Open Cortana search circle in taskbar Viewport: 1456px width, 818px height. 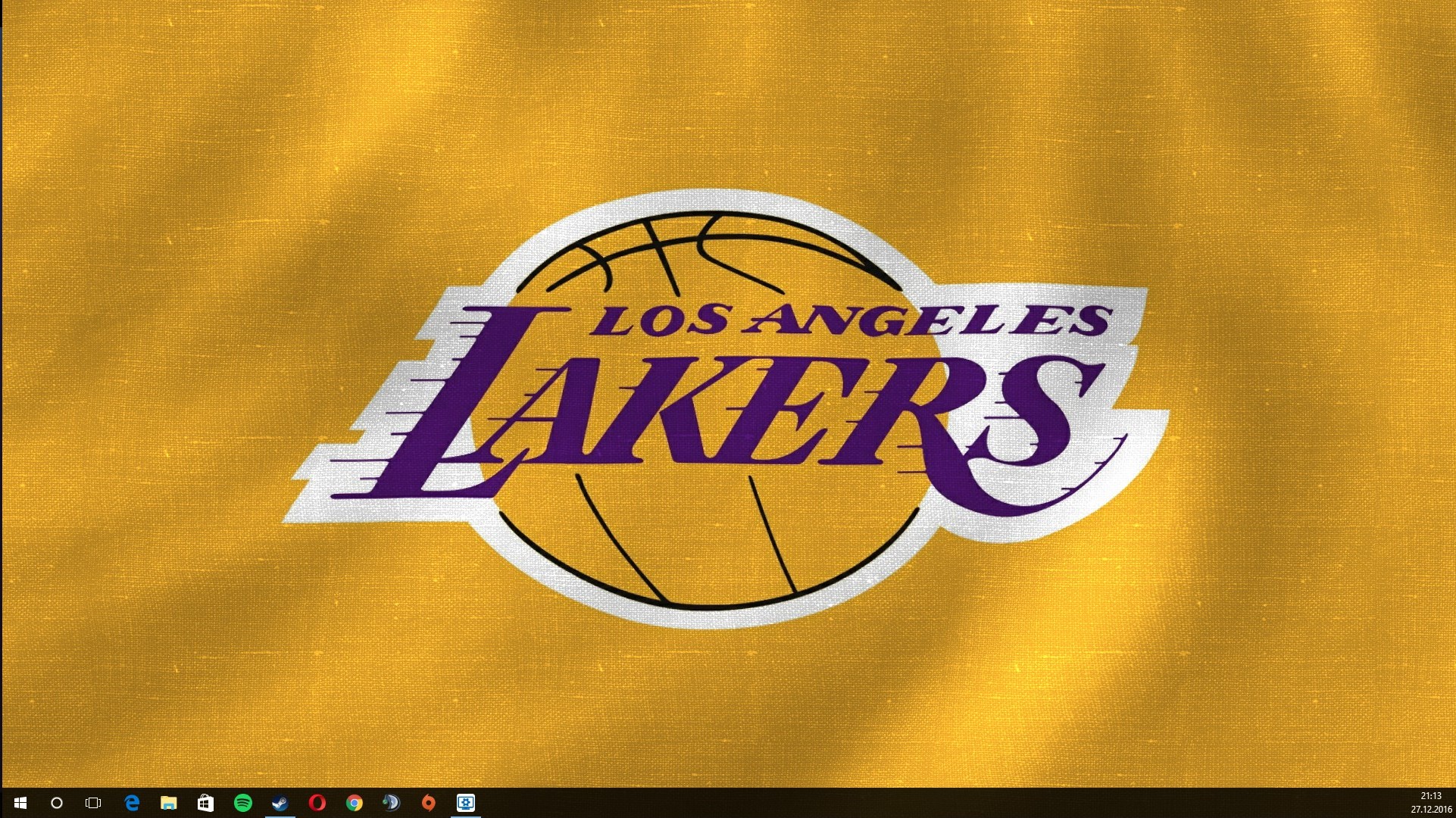pyautogui.click(x=56, y=803)
